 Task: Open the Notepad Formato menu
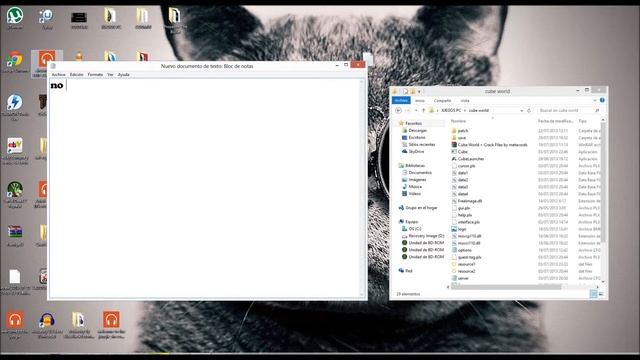[x=96, y=75]
